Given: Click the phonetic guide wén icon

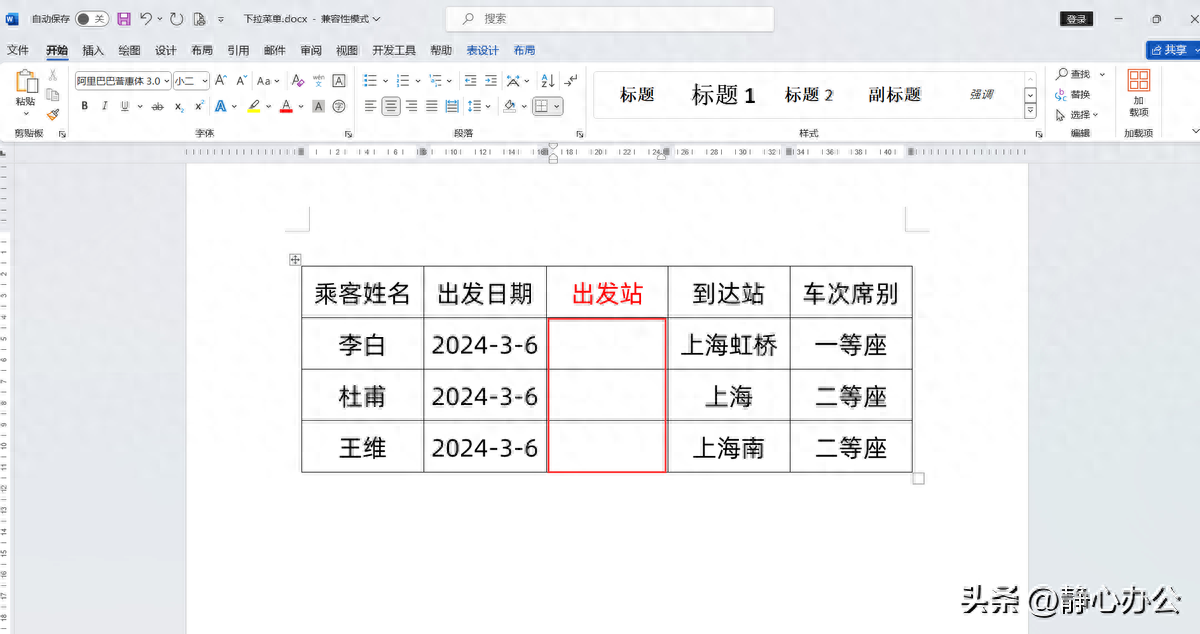Looking at the screenshot, I should (x=318, y=81).
